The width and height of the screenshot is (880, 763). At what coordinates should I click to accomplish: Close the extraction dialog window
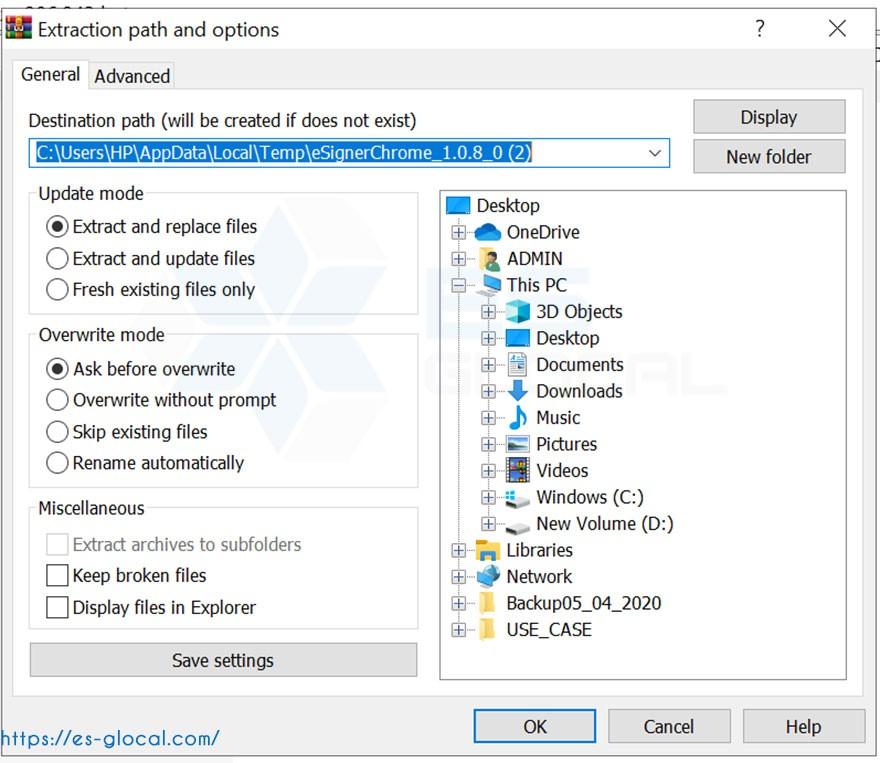click(837, 28)
